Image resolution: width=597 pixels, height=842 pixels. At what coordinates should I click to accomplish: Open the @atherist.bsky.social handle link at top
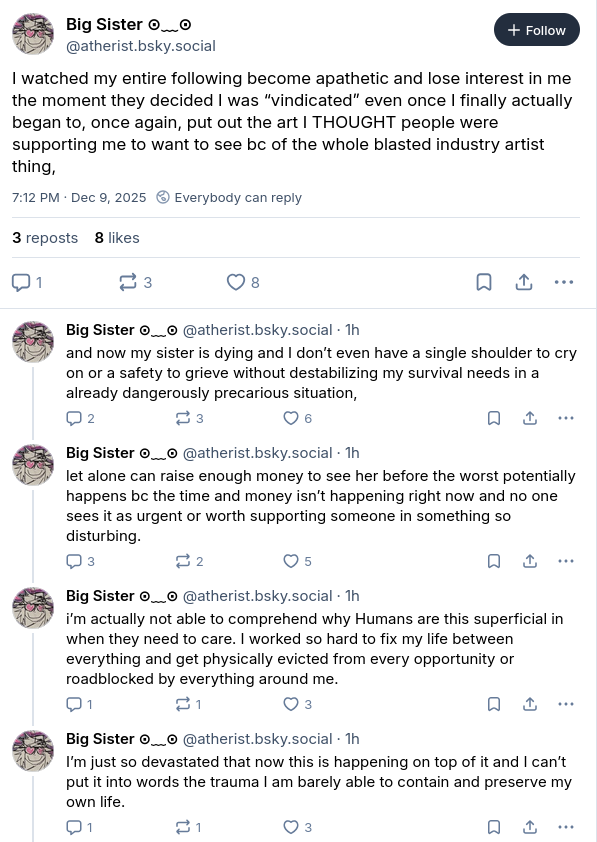click(x=141, y=46)
